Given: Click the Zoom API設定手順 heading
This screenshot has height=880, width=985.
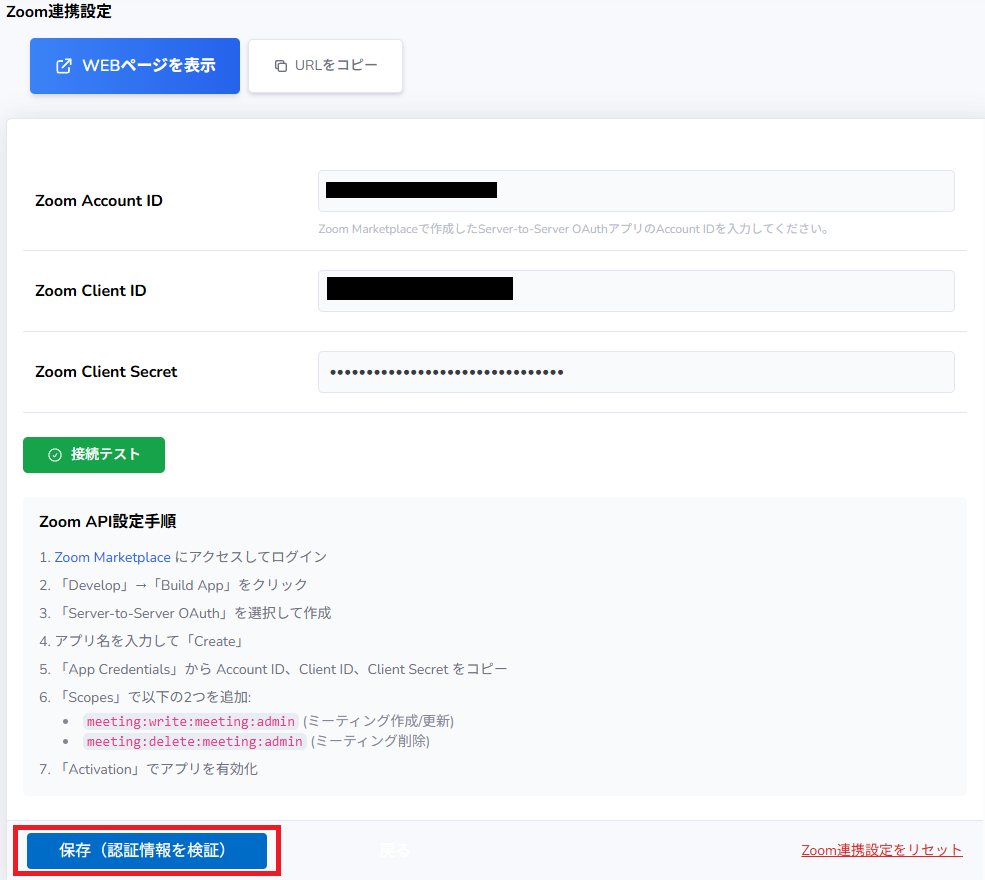Looking at the screenshot, I should click(x=108, y=522).
